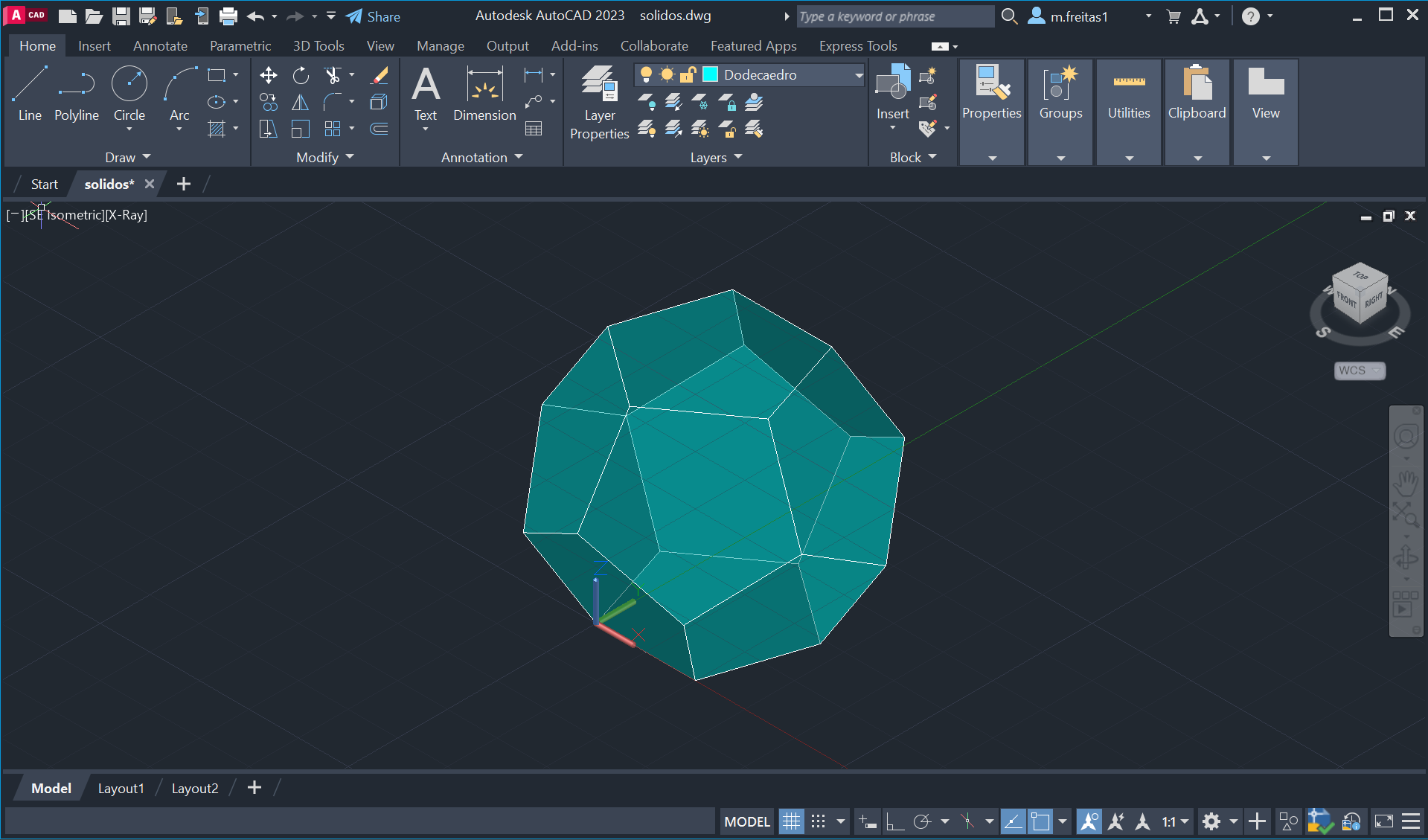Toggle drawing grid display in status bar

pos(791,821)
